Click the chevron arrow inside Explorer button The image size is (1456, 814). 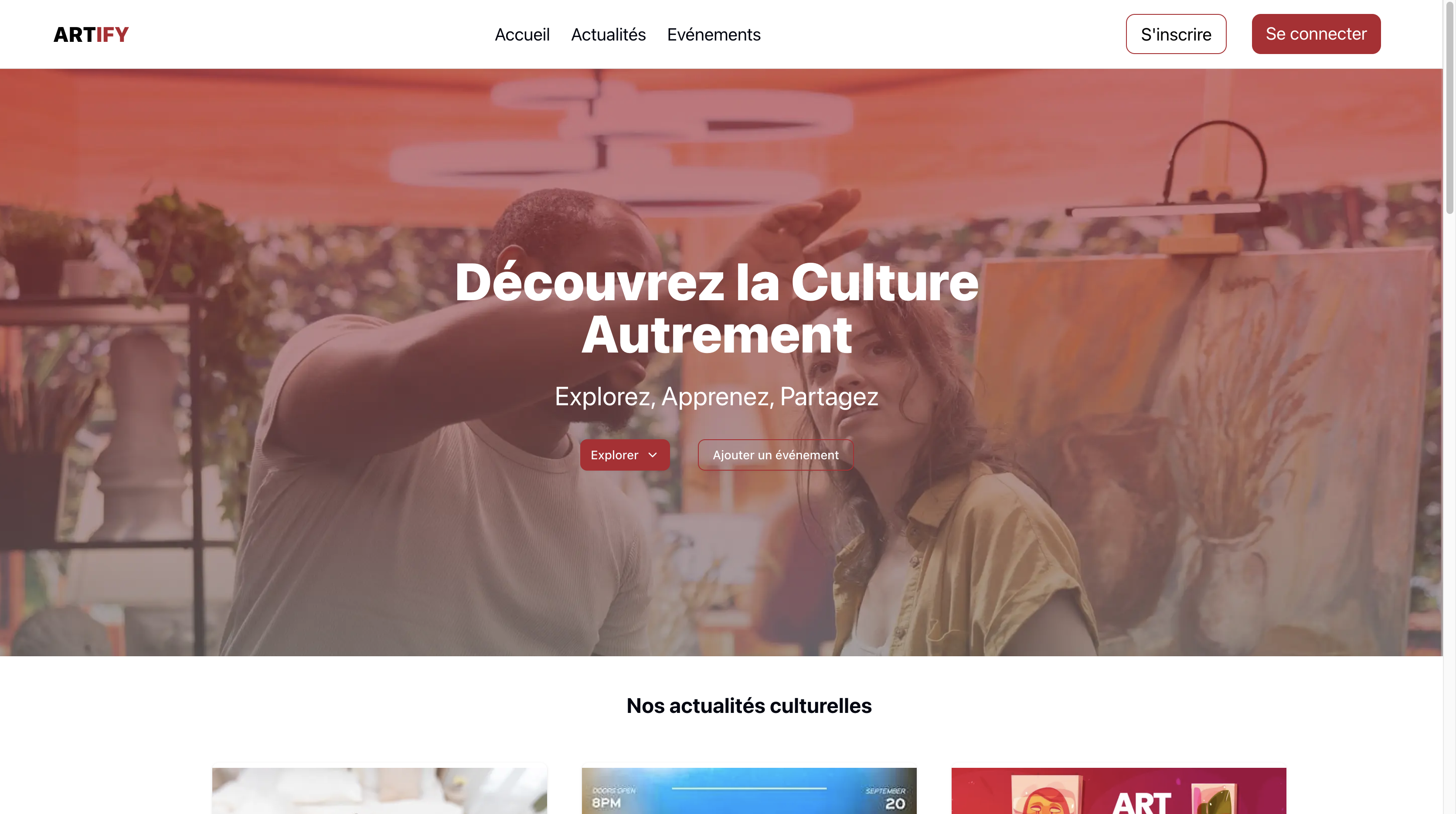coord(652,455)
